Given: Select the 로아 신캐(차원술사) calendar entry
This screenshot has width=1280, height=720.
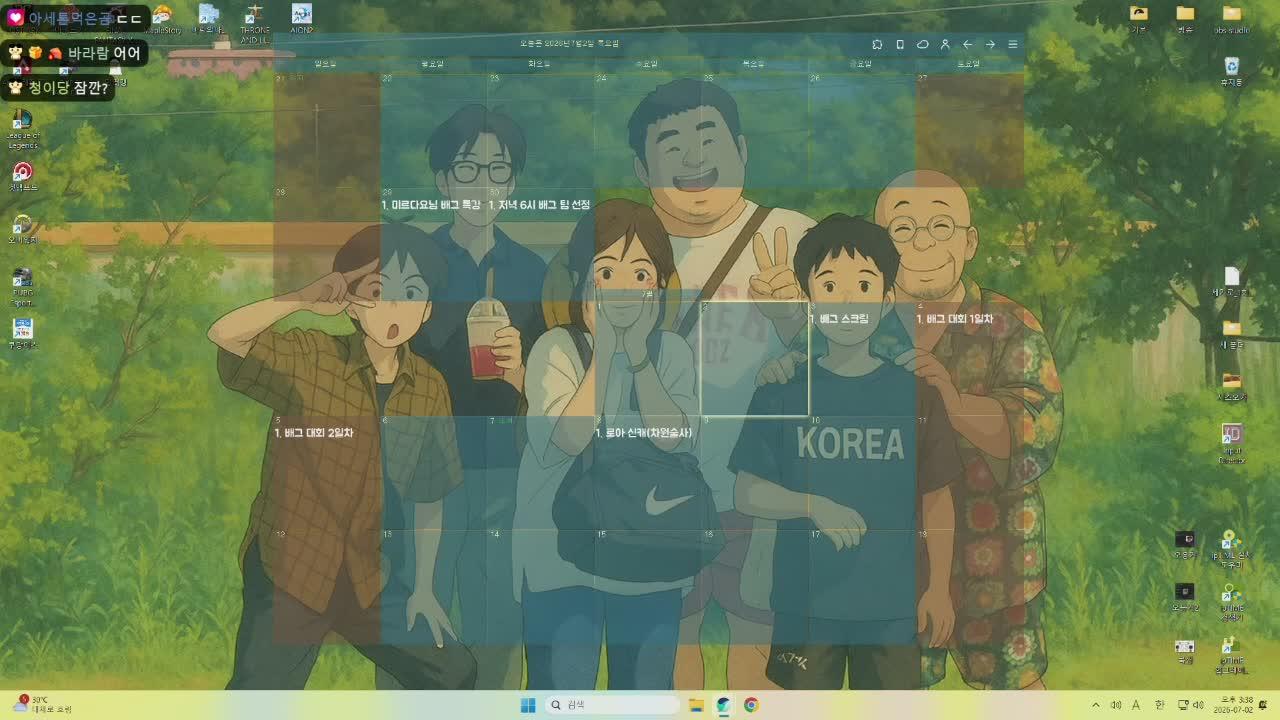Looking at the screenshot, I should click(644, 433).
